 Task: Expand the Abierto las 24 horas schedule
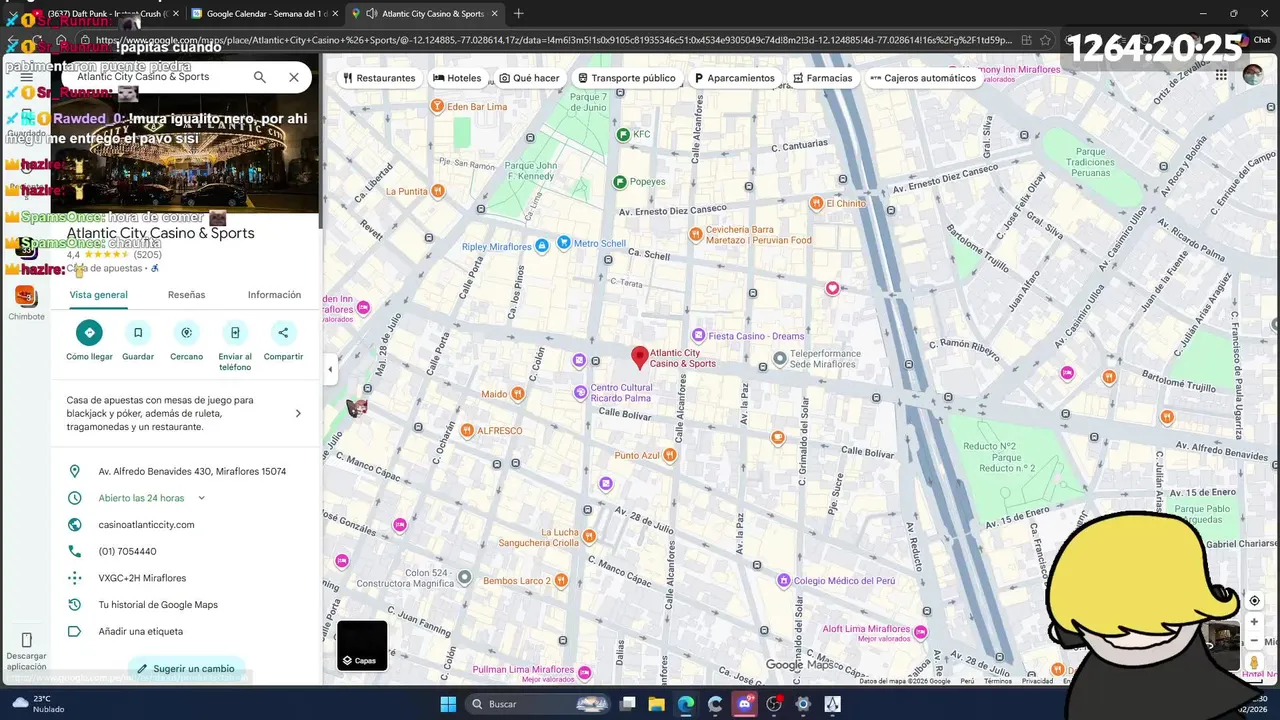201,498
